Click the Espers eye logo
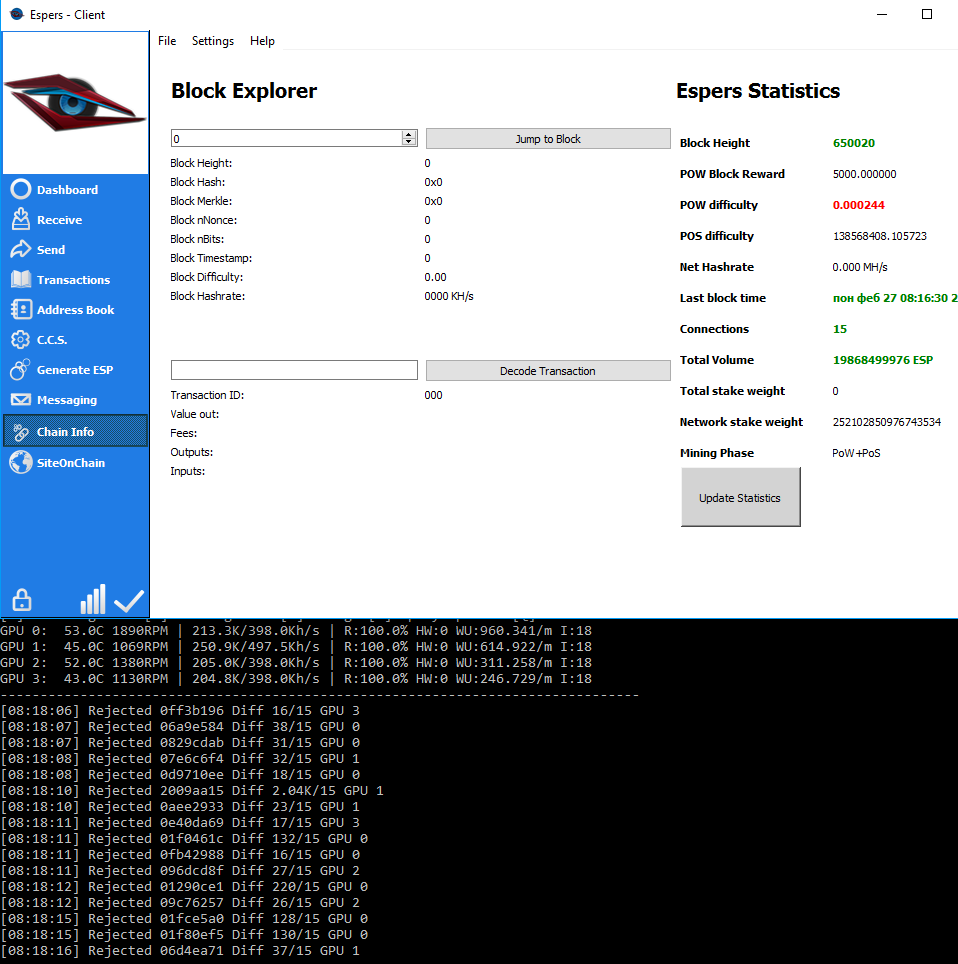The height and width of the screenshot is (964, 958). point(75,103)
